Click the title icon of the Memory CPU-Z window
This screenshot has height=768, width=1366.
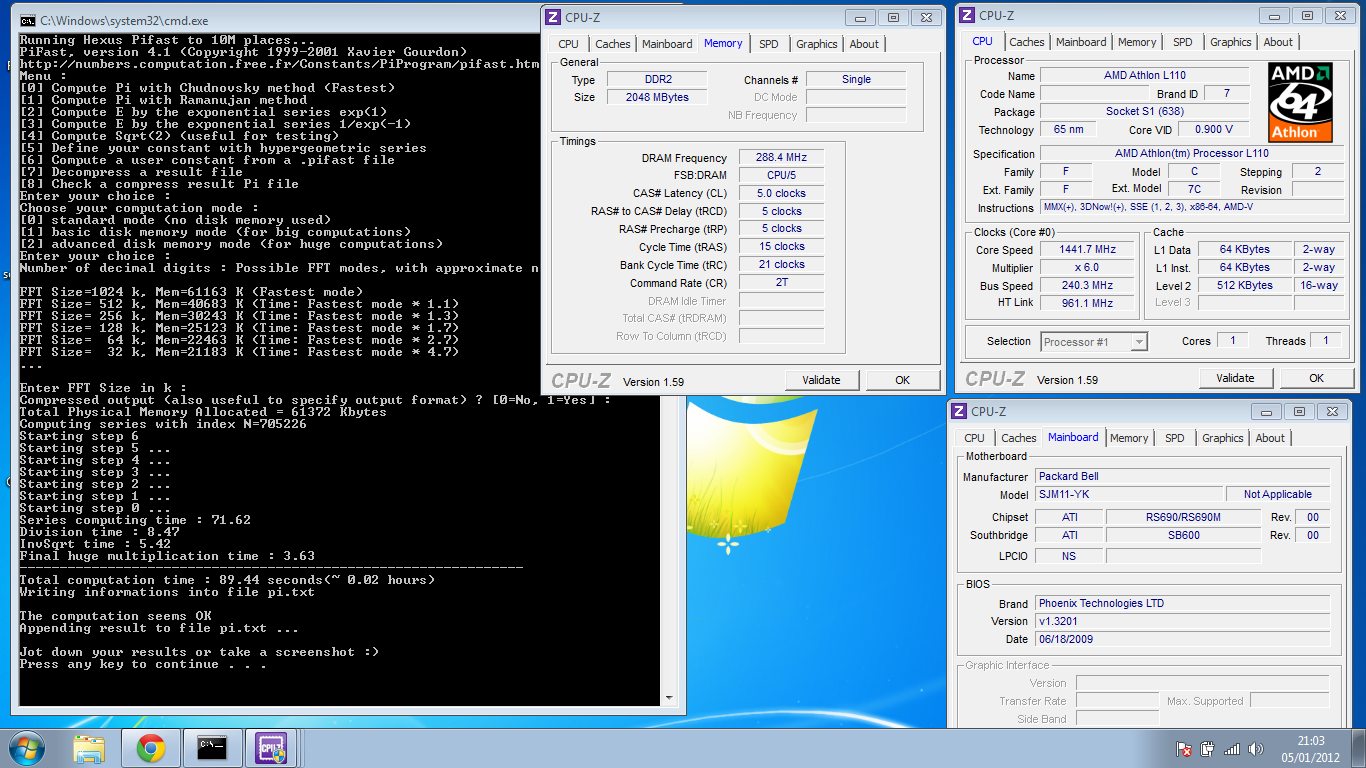pos(553,16)
